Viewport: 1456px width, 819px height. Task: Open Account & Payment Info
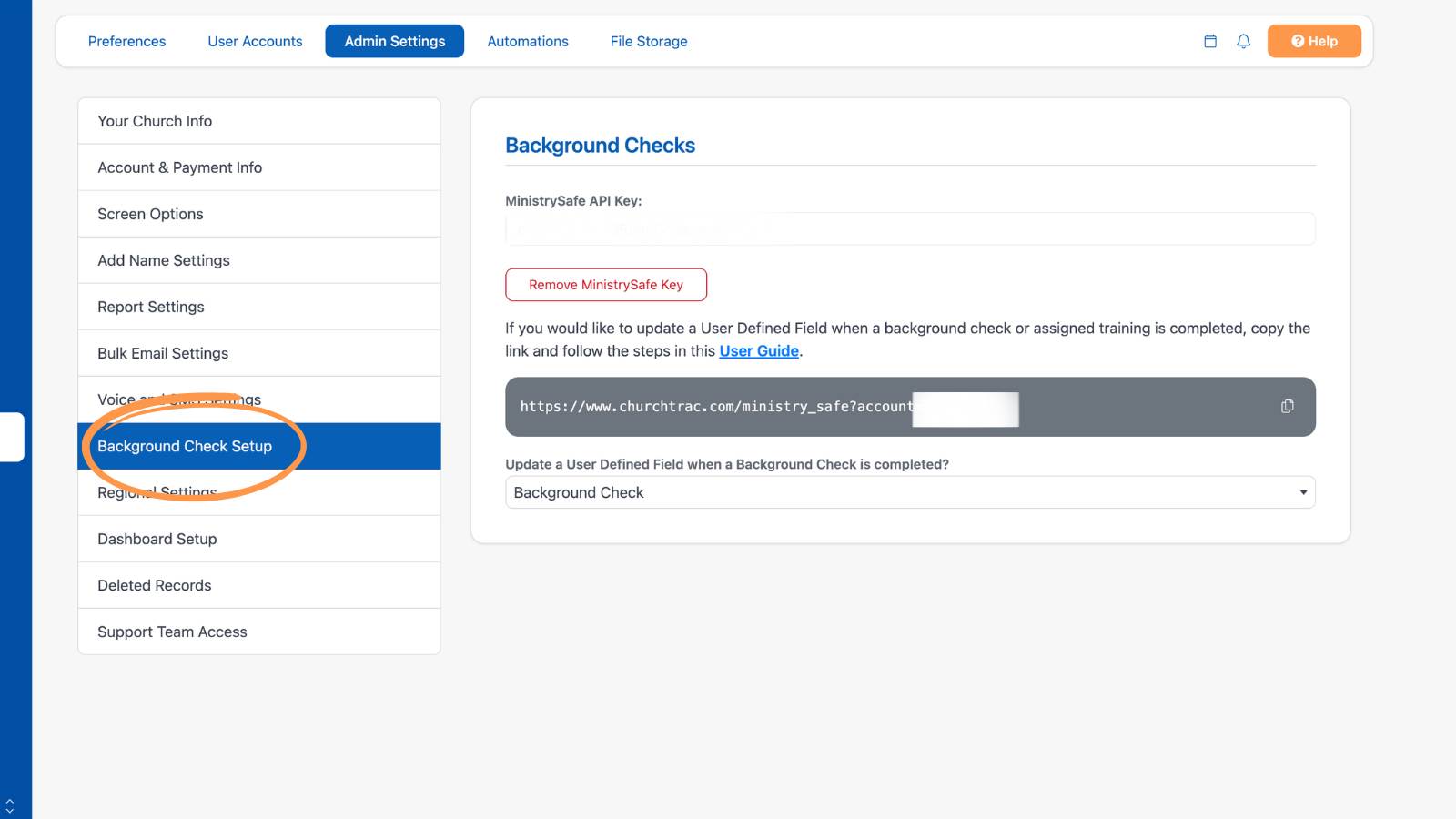(x=259, y=167)
